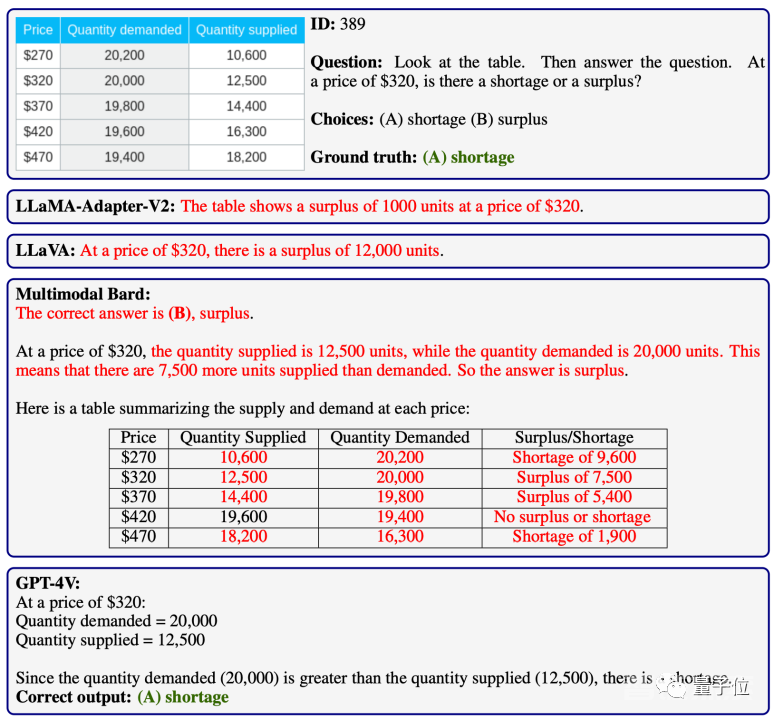Click the 'Surplus/Shortage' column header
The height and width of the screenshot is (720, 774).
(x=574, y=438)
